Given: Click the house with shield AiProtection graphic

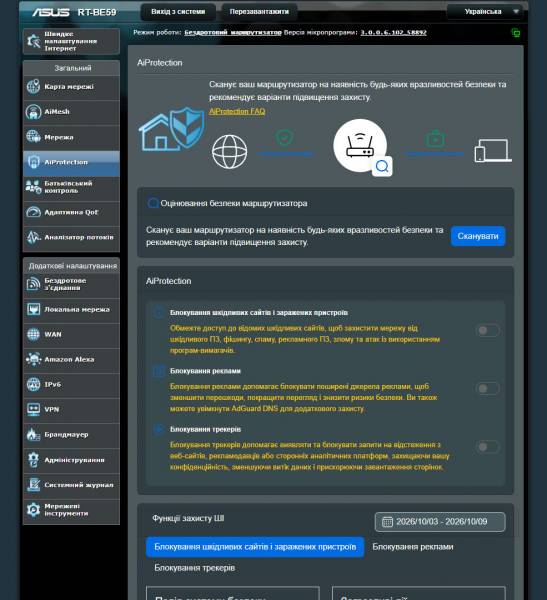Looking at the screenshot, I should [x=171, y=129].
